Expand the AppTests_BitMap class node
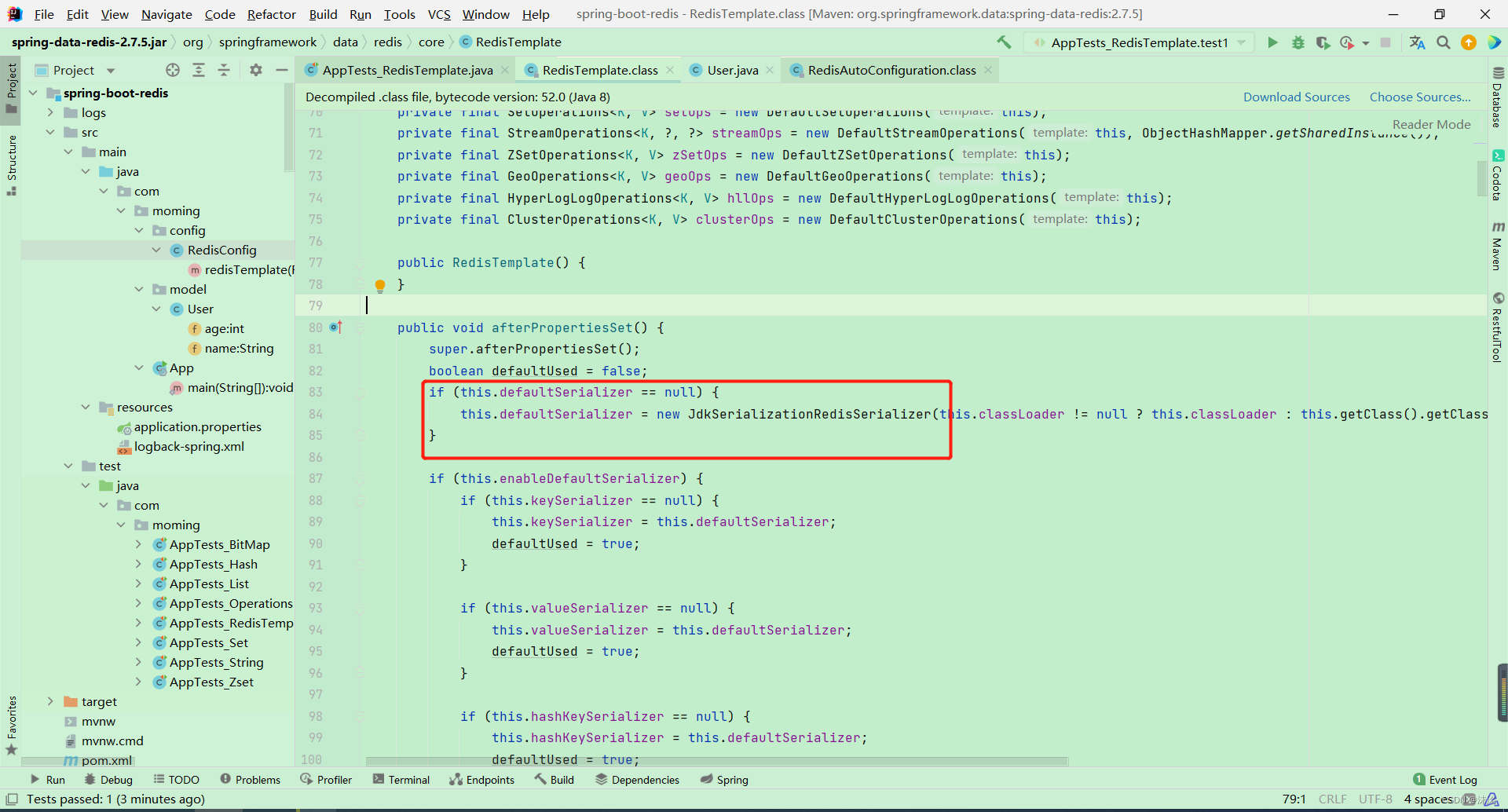The height and width of the screenshot is (812, 1508). click(139, 544)
